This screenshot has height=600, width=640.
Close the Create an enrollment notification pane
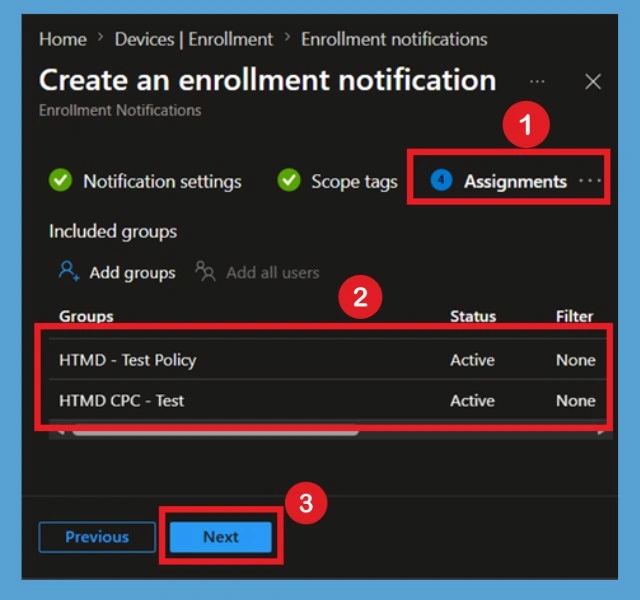pyautogui.click(x=593, y=81)
